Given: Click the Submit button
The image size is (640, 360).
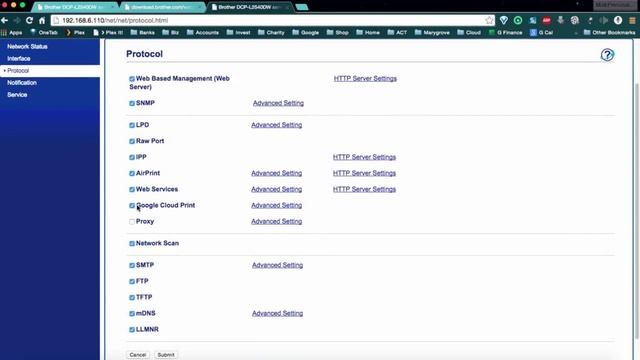Looking at the screenshot, I should pos(166,355).
